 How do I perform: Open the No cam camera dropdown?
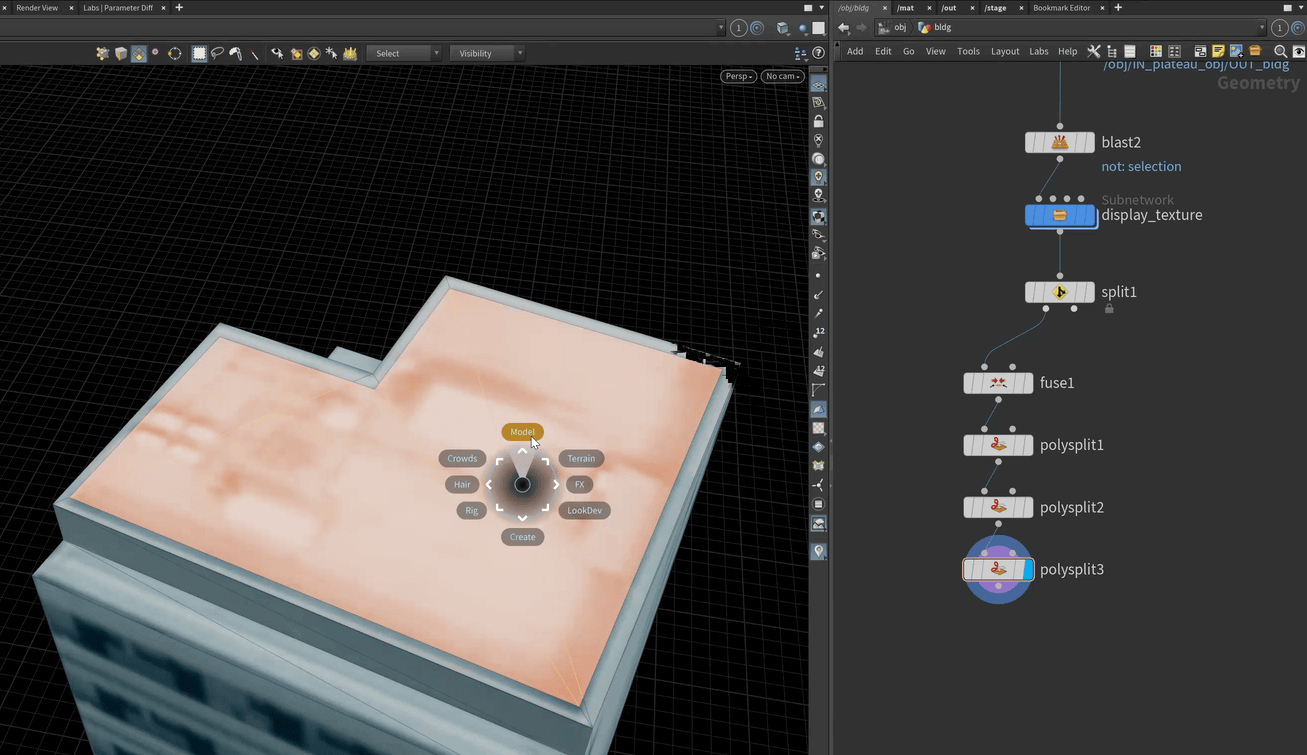pos(782,76)
